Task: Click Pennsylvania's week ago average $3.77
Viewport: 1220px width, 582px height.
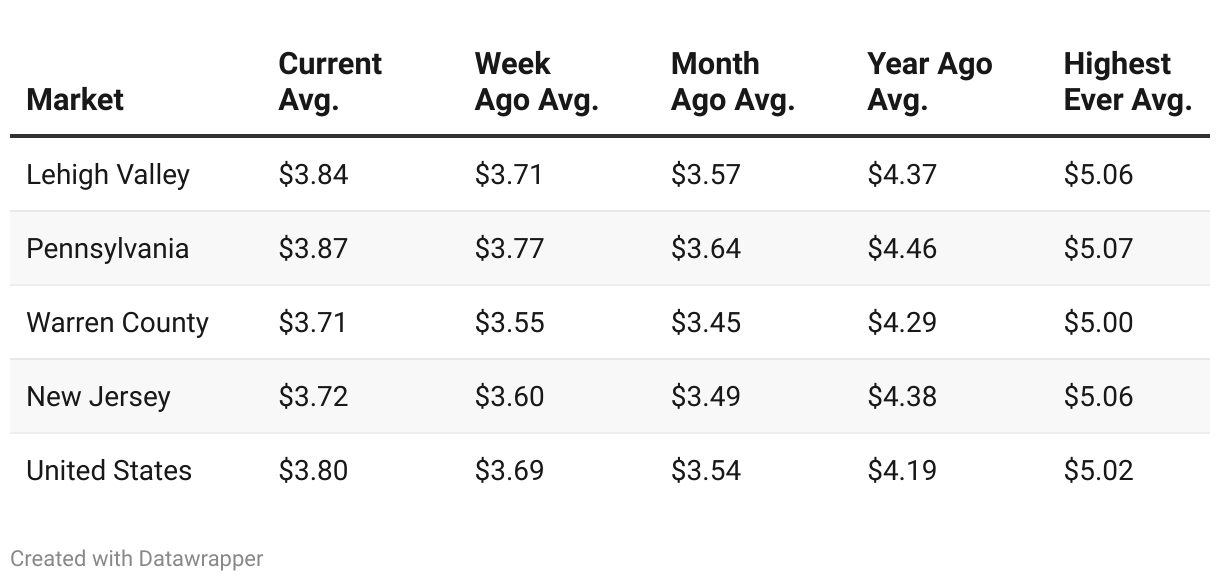Action: (509, 249)
